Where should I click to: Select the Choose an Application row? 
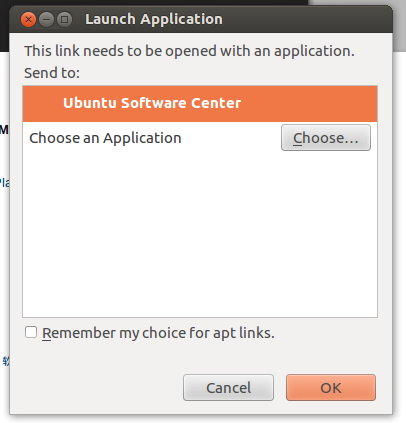(x=200, y=138)
